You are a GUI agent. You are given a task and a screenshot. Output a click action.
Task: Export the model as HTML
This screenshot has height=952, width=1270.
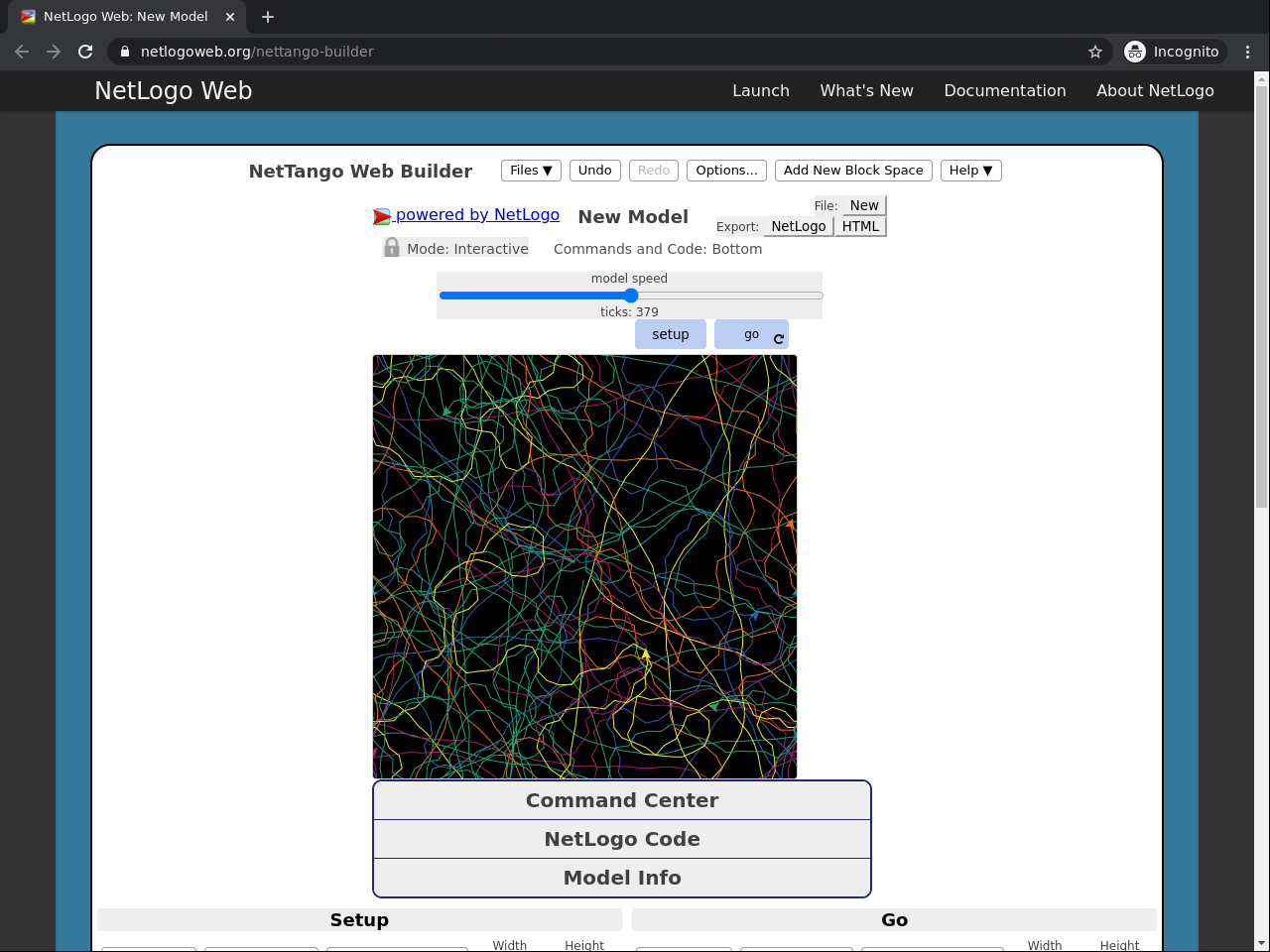click(860, 226)
